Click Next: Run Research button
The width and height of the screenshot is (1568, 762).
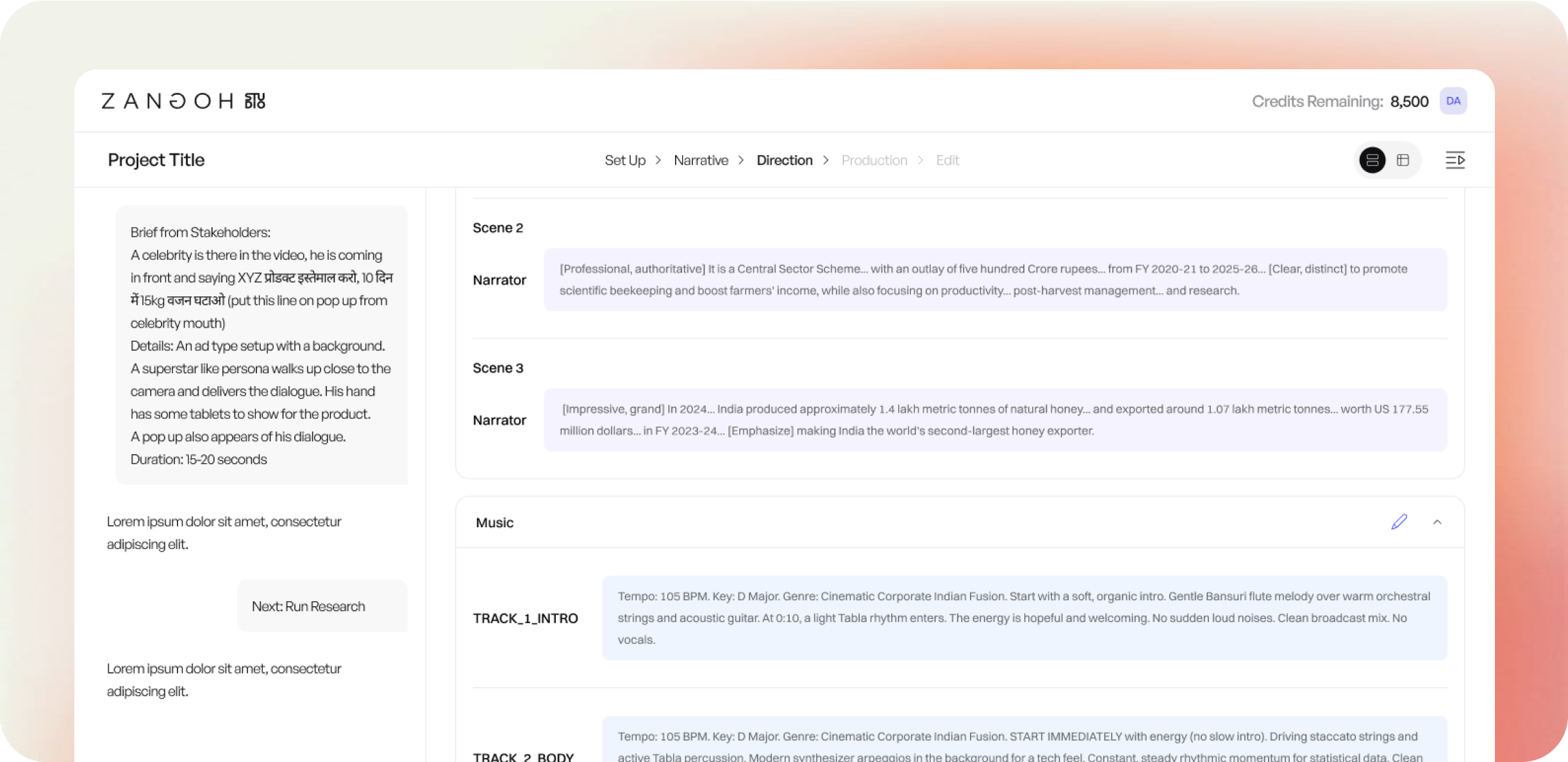coord(322,606)
